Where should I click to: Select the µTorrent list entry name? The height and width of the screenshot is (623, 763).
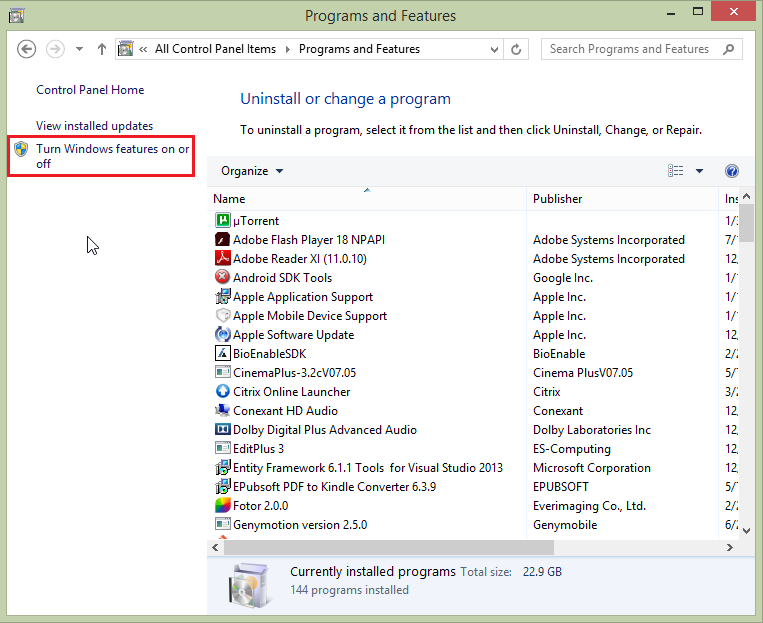click(x=256, y=220)
